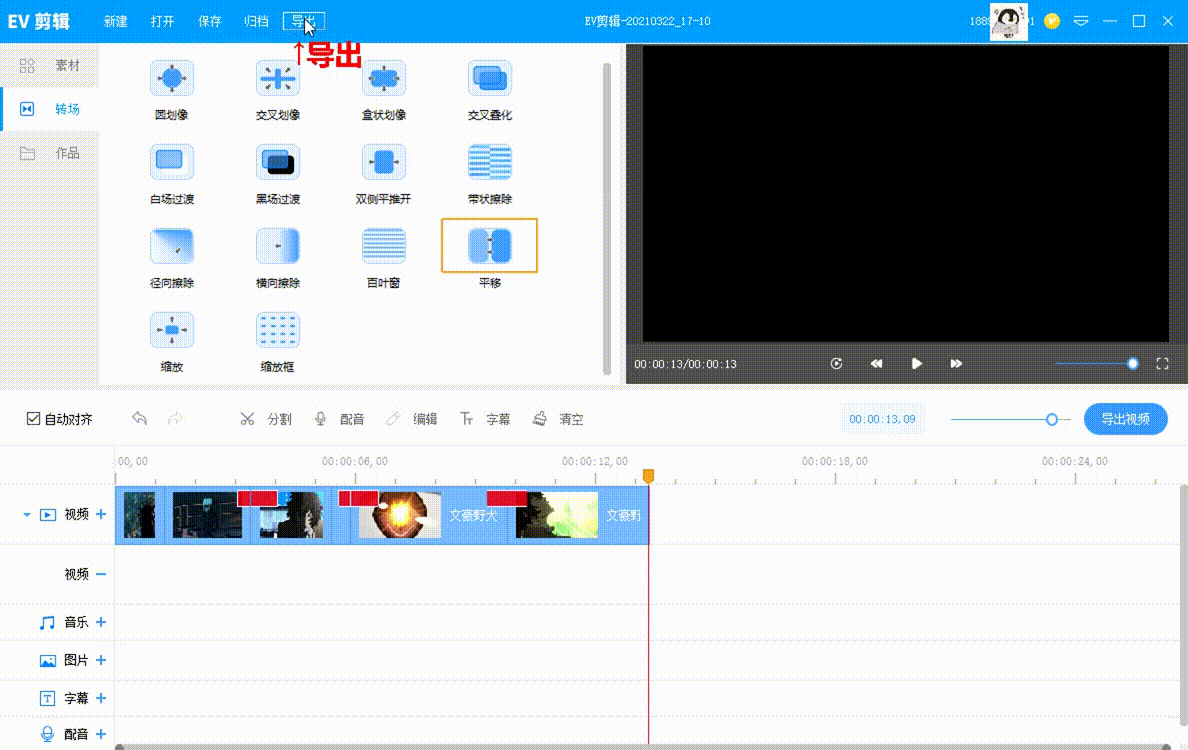Toggle fullscreen preview

1162,364
